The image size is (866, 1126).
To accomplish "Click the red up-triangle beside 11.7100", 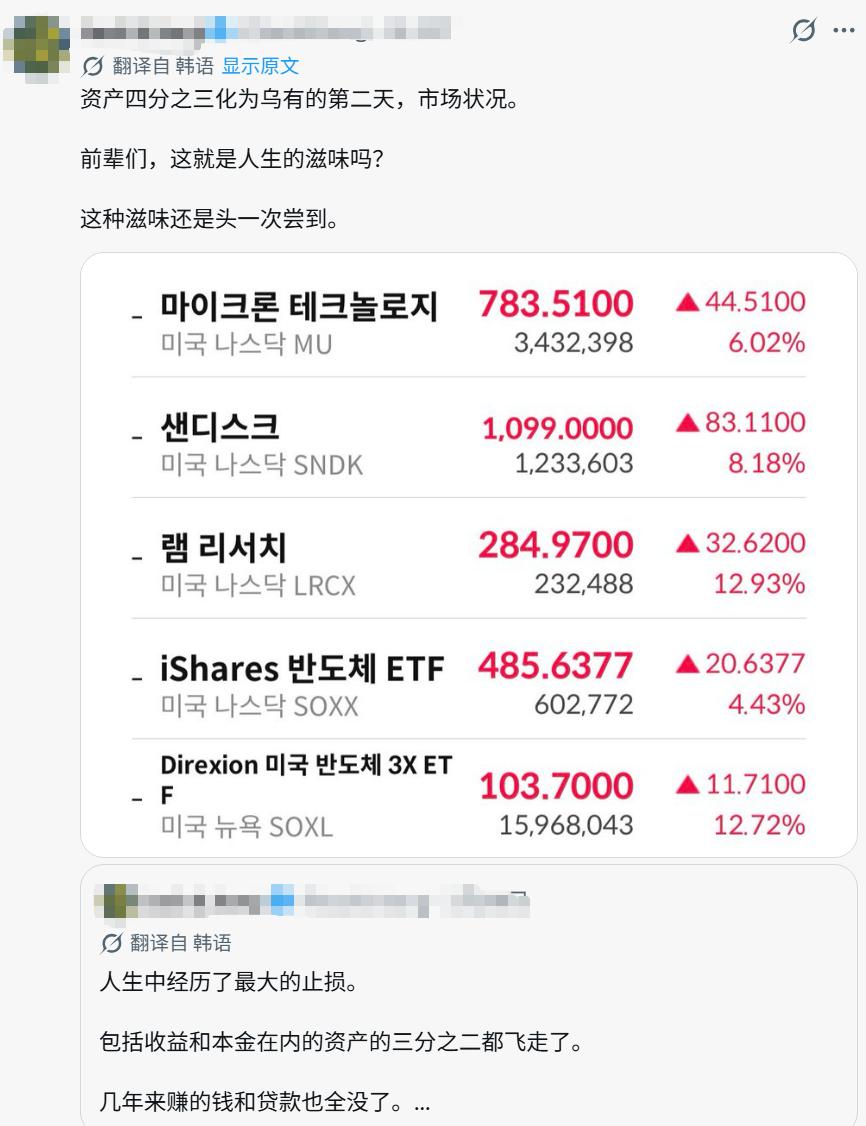I will coord(687,785).
